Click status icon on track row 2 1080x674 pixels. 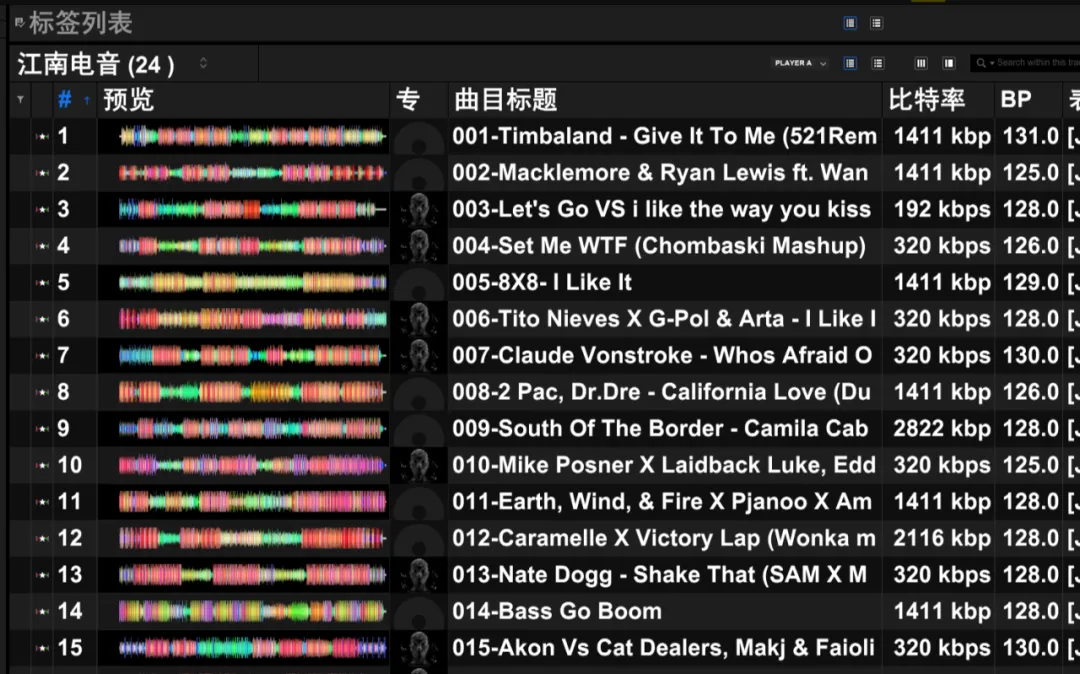point(42,173)
